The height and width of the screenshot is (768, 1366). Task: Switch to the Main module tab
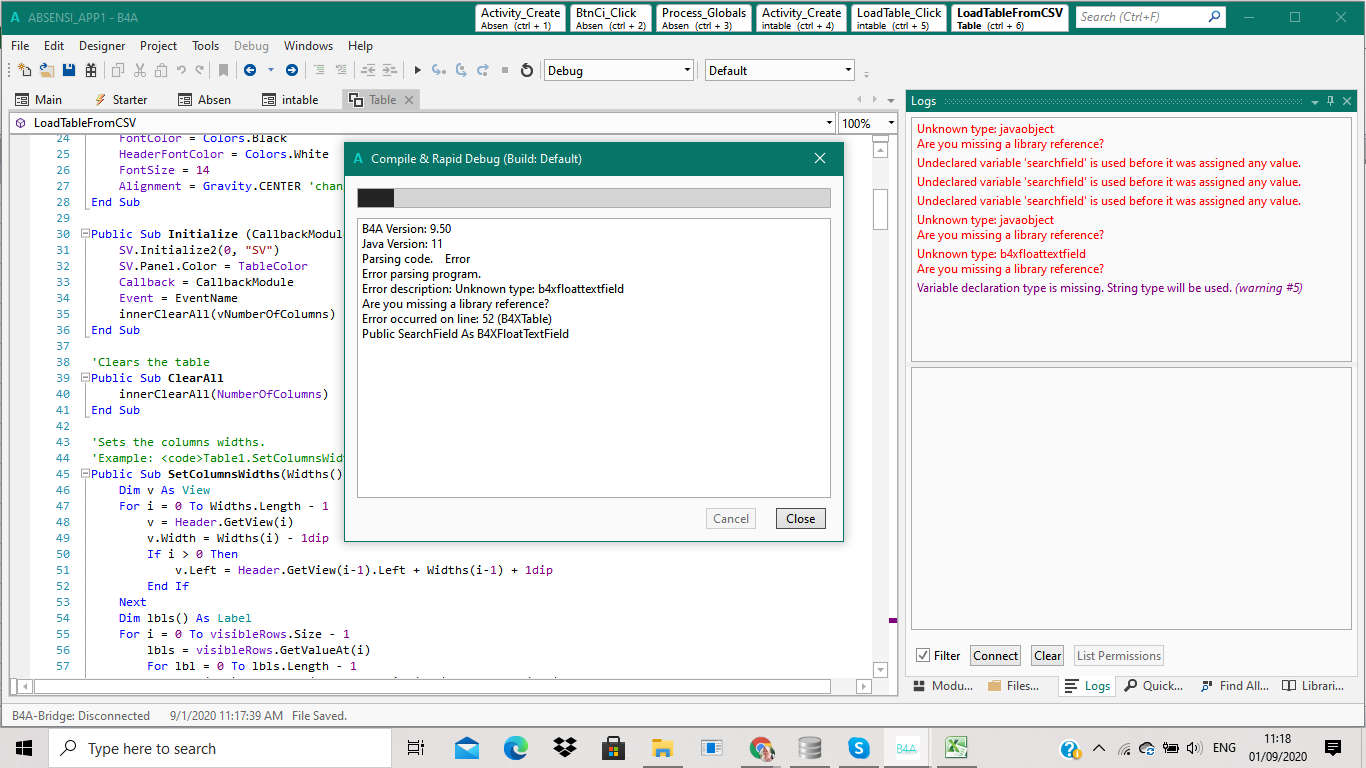[x=38, y=100]
